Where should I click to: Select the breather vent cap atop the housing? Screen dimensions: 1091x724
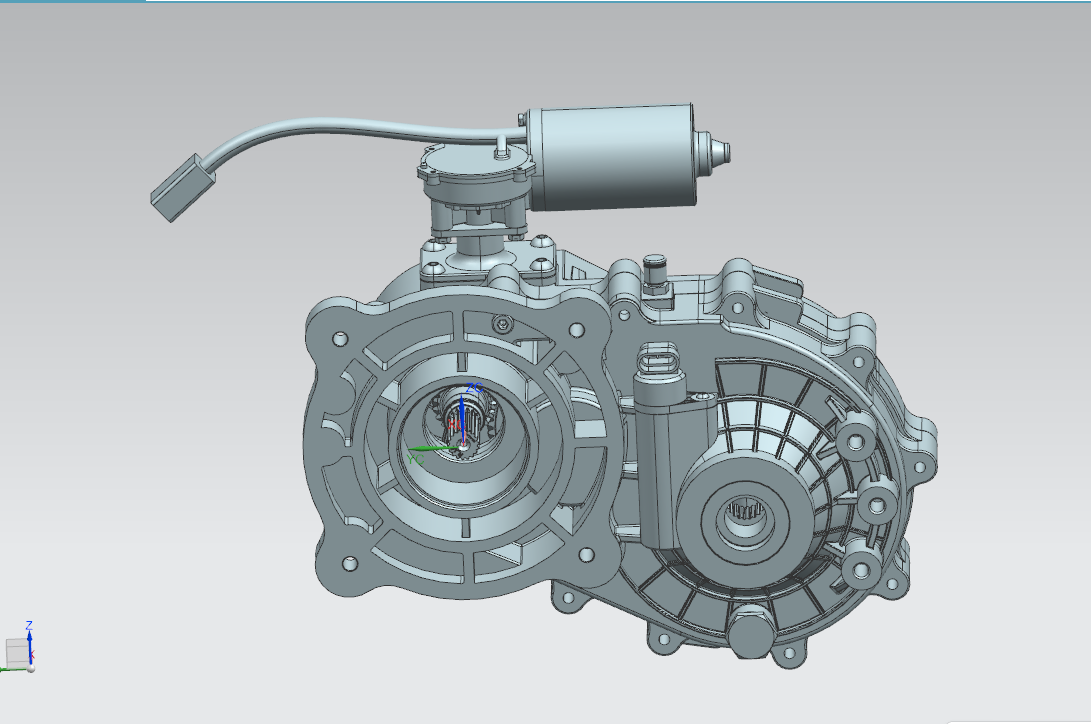[655, 268]
